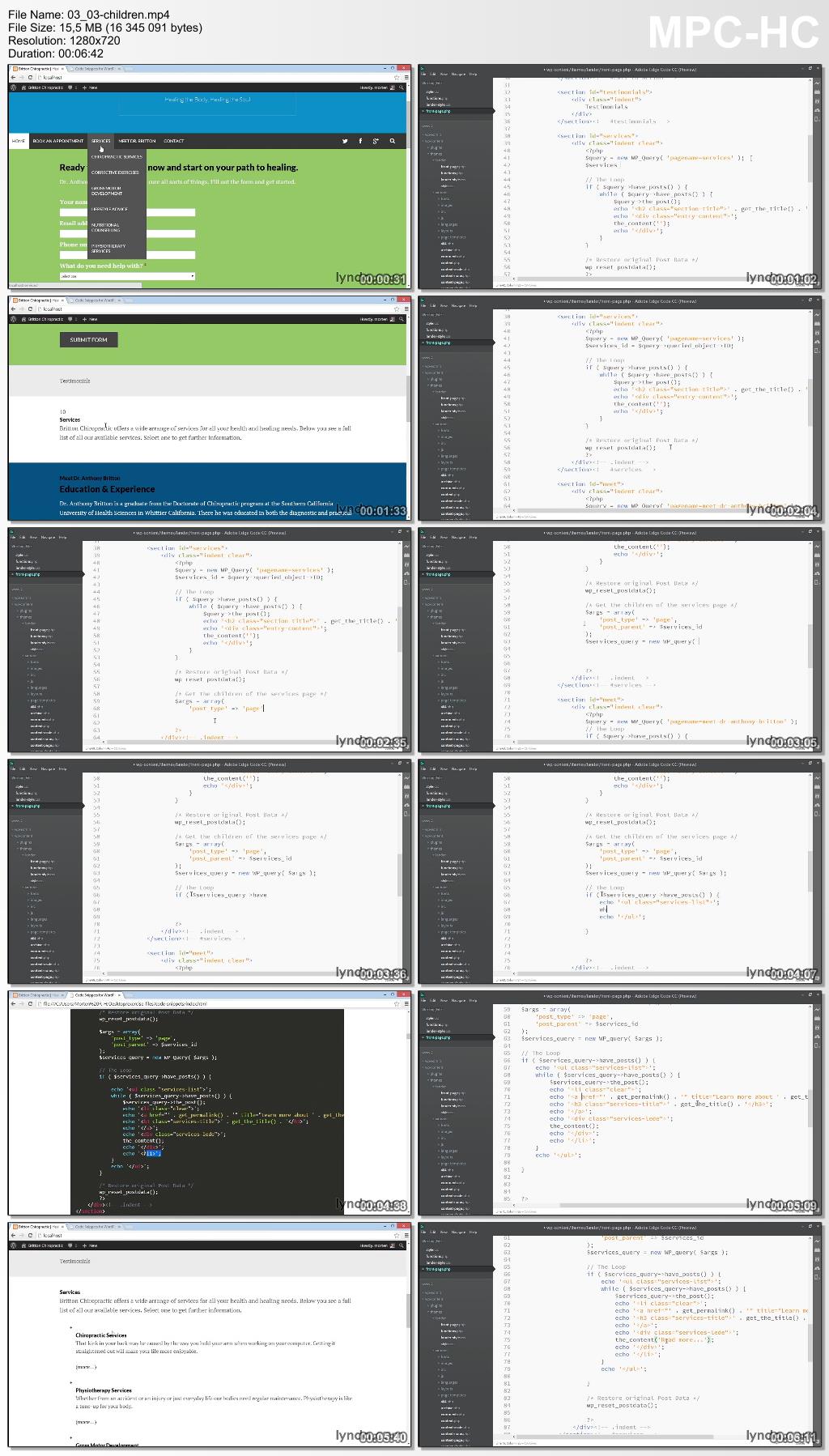Select MEET DR. BRITTON in the 00:00:31 thumbnail
The width and height of the screenshot is (829, 1456).
[x=137, y=141]
